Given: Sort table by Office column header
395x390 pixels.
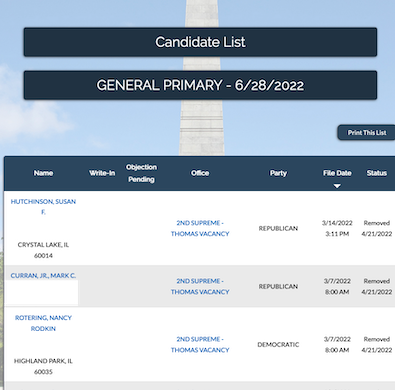Looking at the screenshot, I should point(200,173).
